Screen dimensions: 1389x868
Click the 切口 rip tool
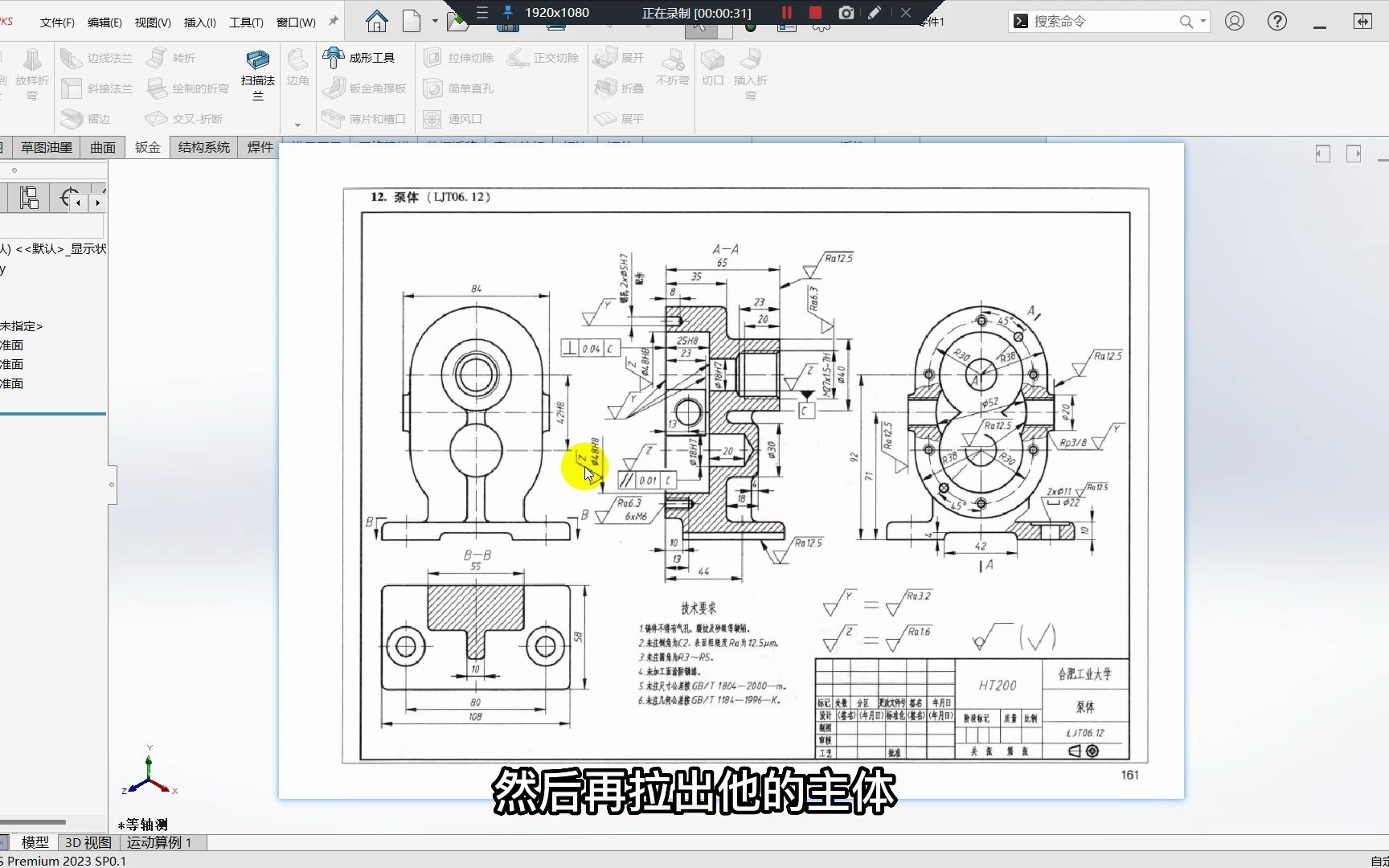click(x=712, y=68)
